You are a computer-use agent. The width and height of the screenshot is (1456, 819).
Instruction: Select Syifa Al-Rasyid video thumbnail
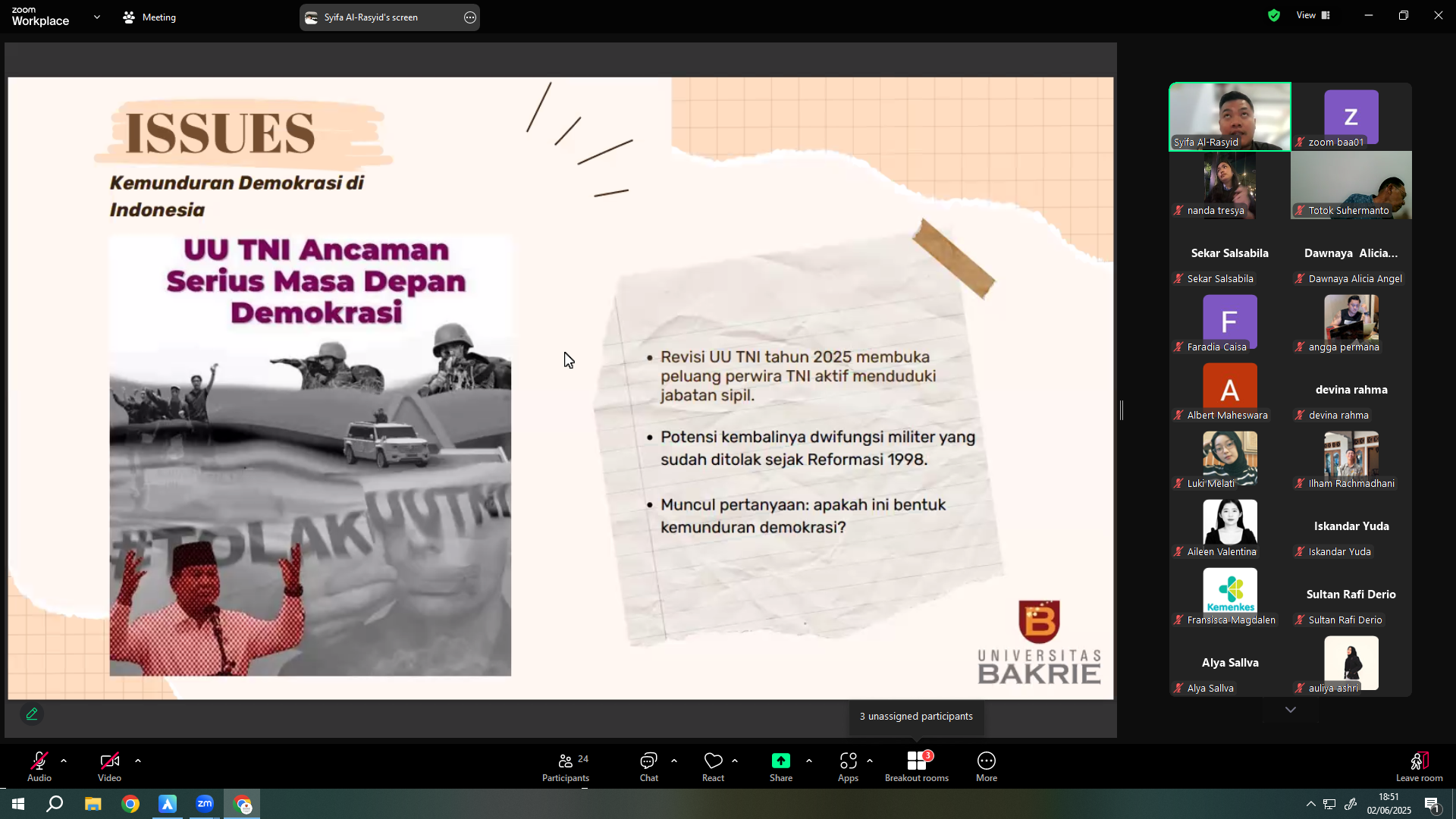click(x=1230, y=117)
